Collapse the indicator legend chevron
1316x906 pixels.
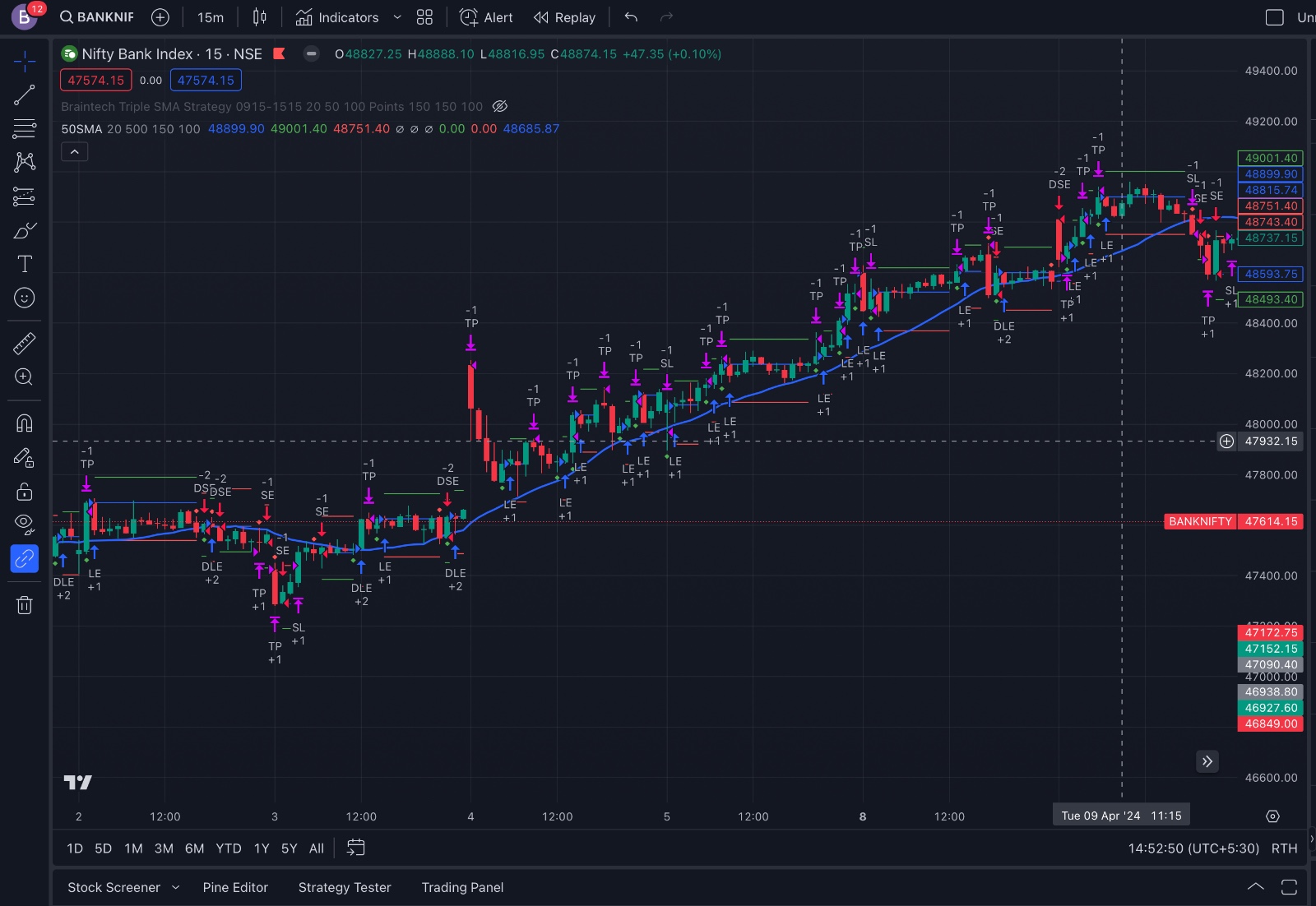(74, 152)
